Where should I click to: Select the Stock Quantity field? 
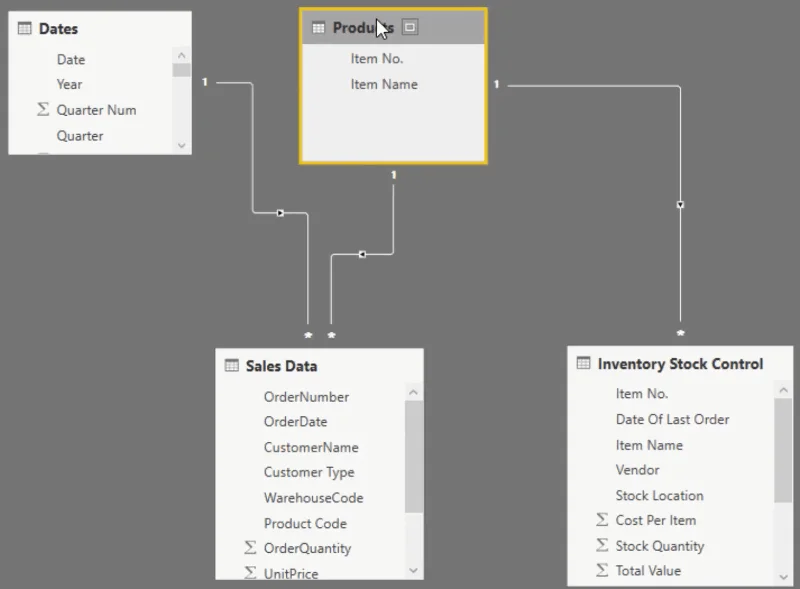click(660, 546)
